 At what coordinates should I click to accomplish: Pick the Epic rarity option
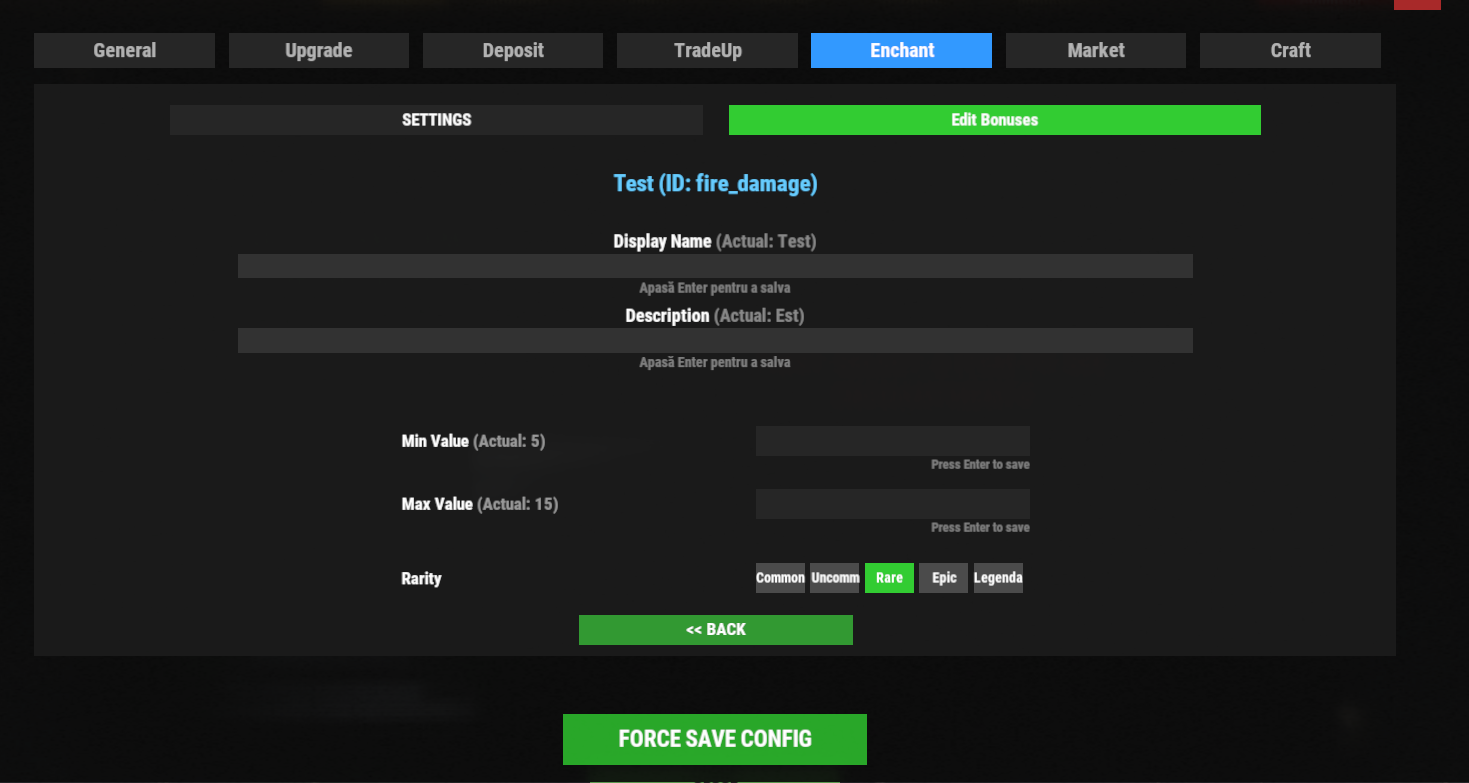[943, 578]
